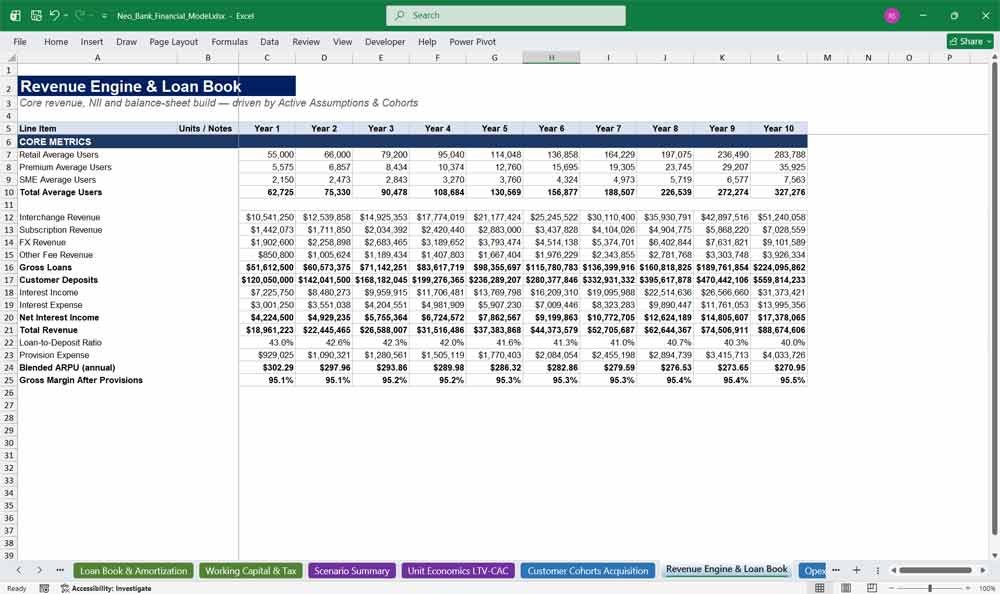Select the Year 6 Loan-to-Deposit Ratio 41.3%
Image resolution: width=1000 pixels, height=594 pixels.
pyautogui.click(x=551, y=343)
